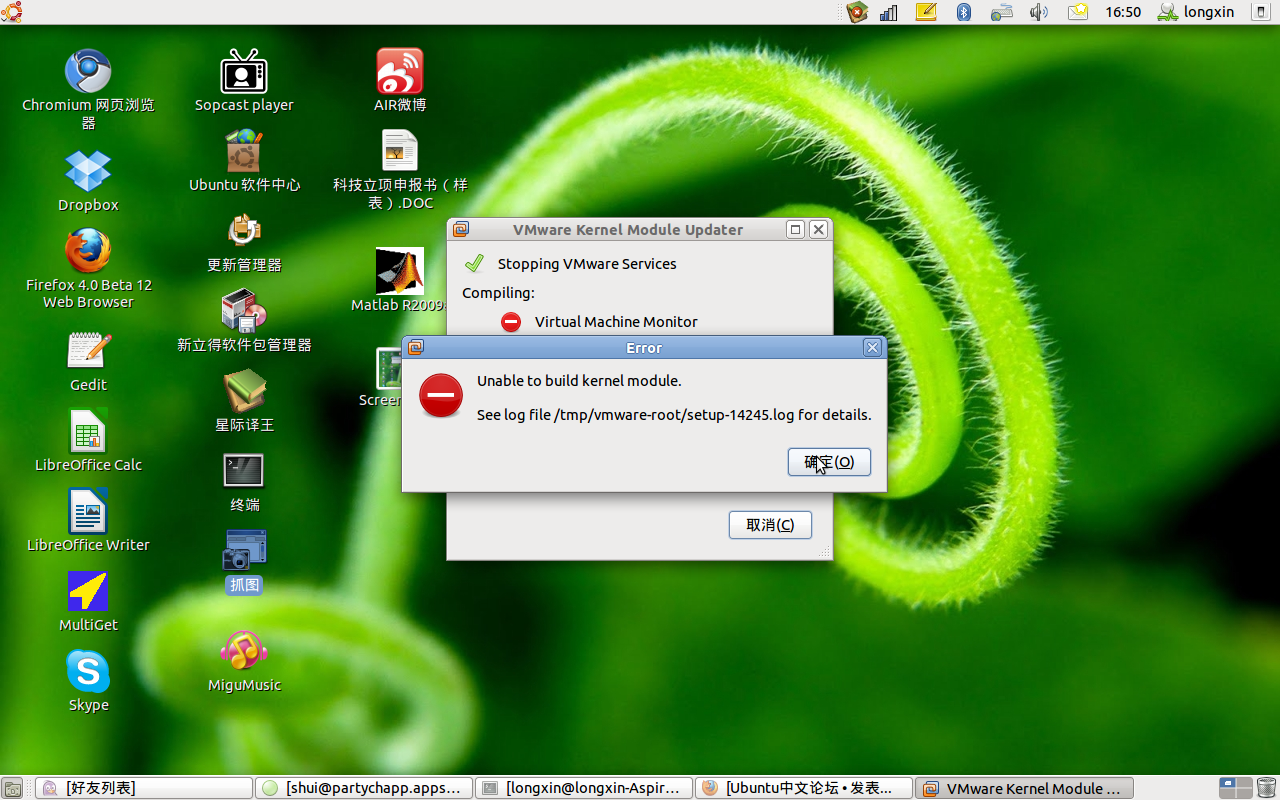Open the trash icon in bottom panel
Screen dimensions: 1280x800
pyautogui.click(x=1267, y=788)
